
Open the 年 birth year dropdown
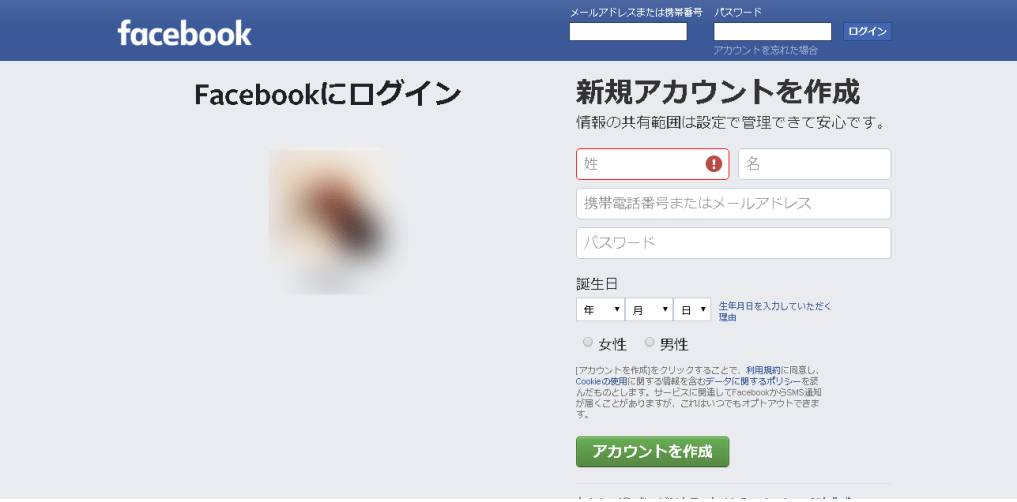(600, 310)
